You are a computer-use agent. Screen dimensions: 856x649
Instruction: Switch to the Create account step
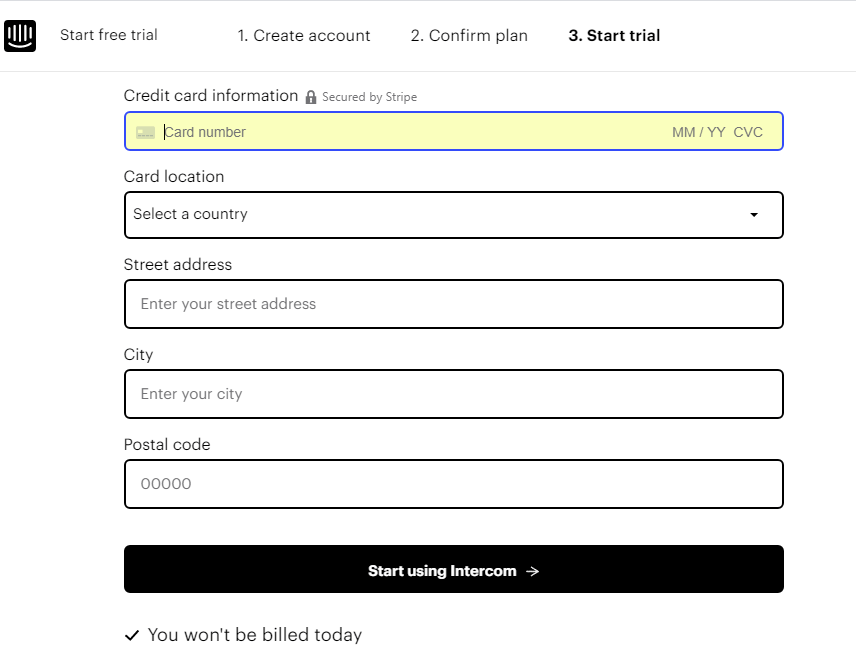pyautogui.click(x=304, y=35)
